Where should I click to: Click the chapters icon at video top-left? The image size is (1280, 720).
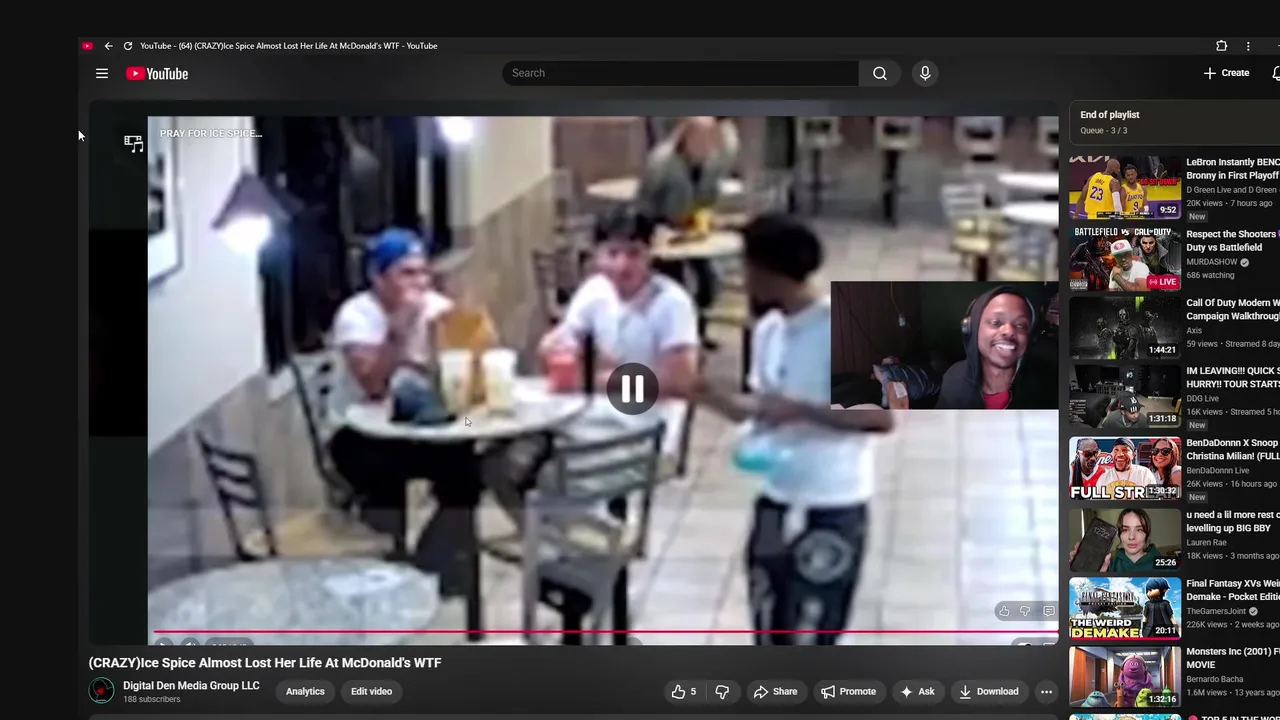click(133, 143)
